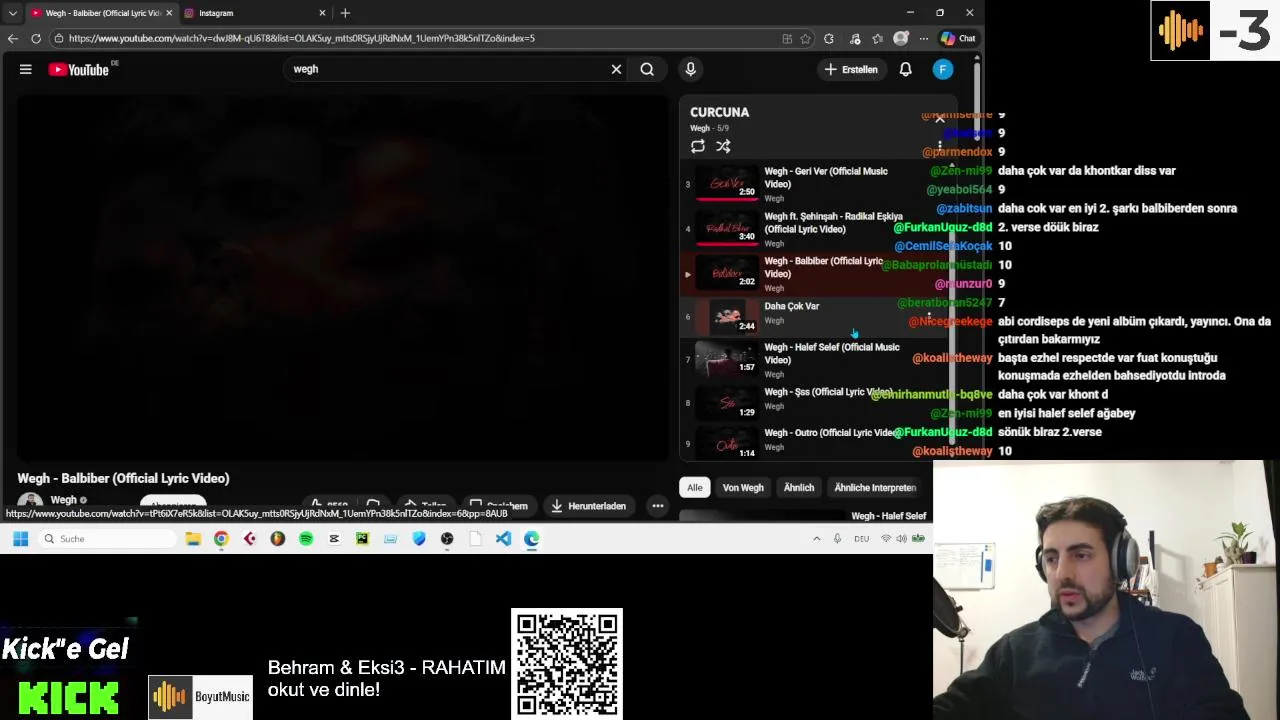Screen dimensions: 1280x720
Task: Select the Ähnlich filter chip
Action: coord(799,487)
